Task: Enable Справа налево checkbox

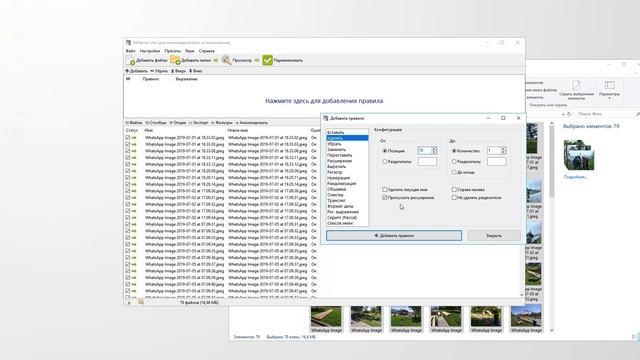Action: pyautogui.click(x=454, y=190)
